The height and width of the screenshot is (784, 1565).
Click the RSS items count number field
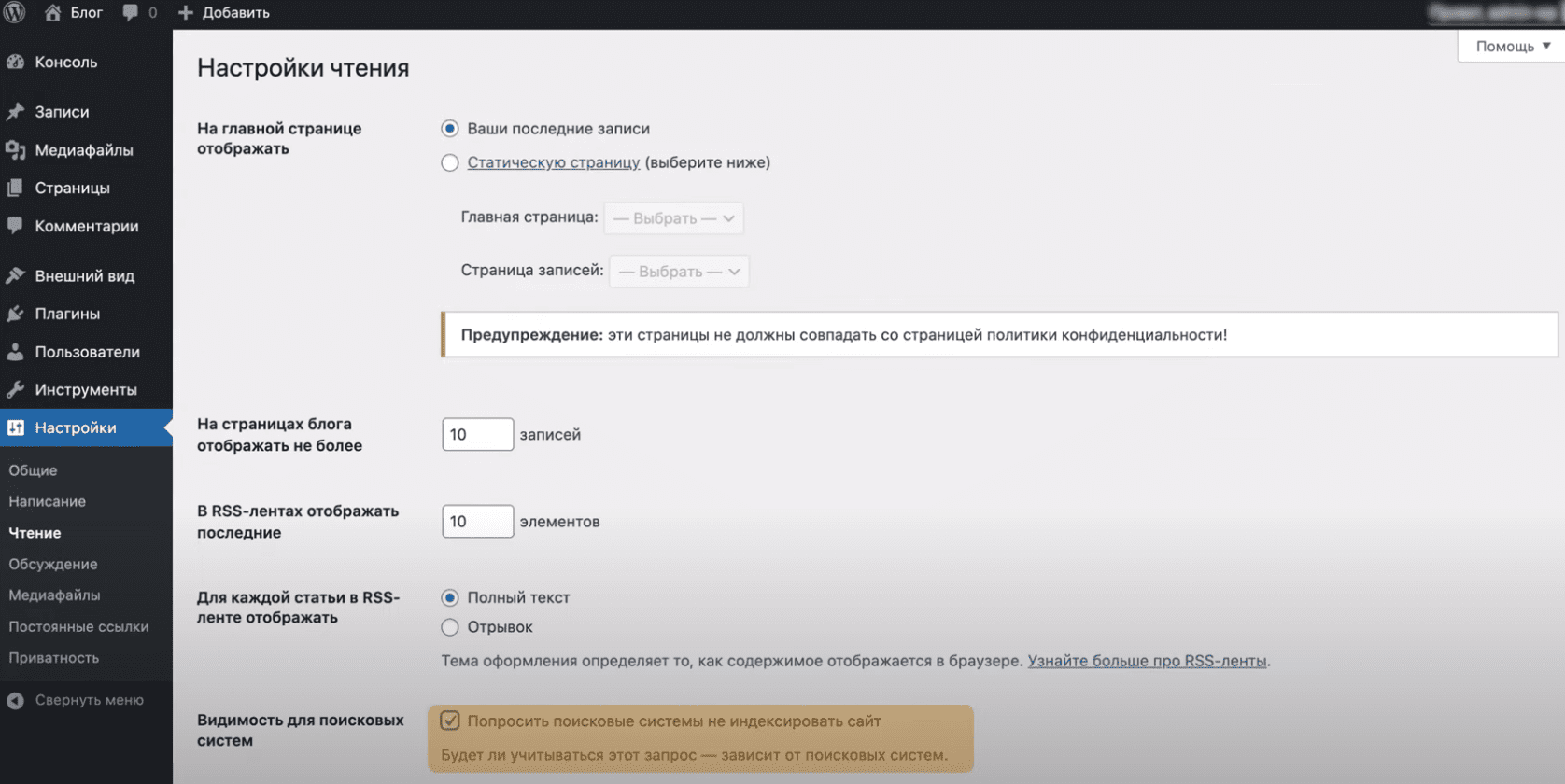coord(477,521)
